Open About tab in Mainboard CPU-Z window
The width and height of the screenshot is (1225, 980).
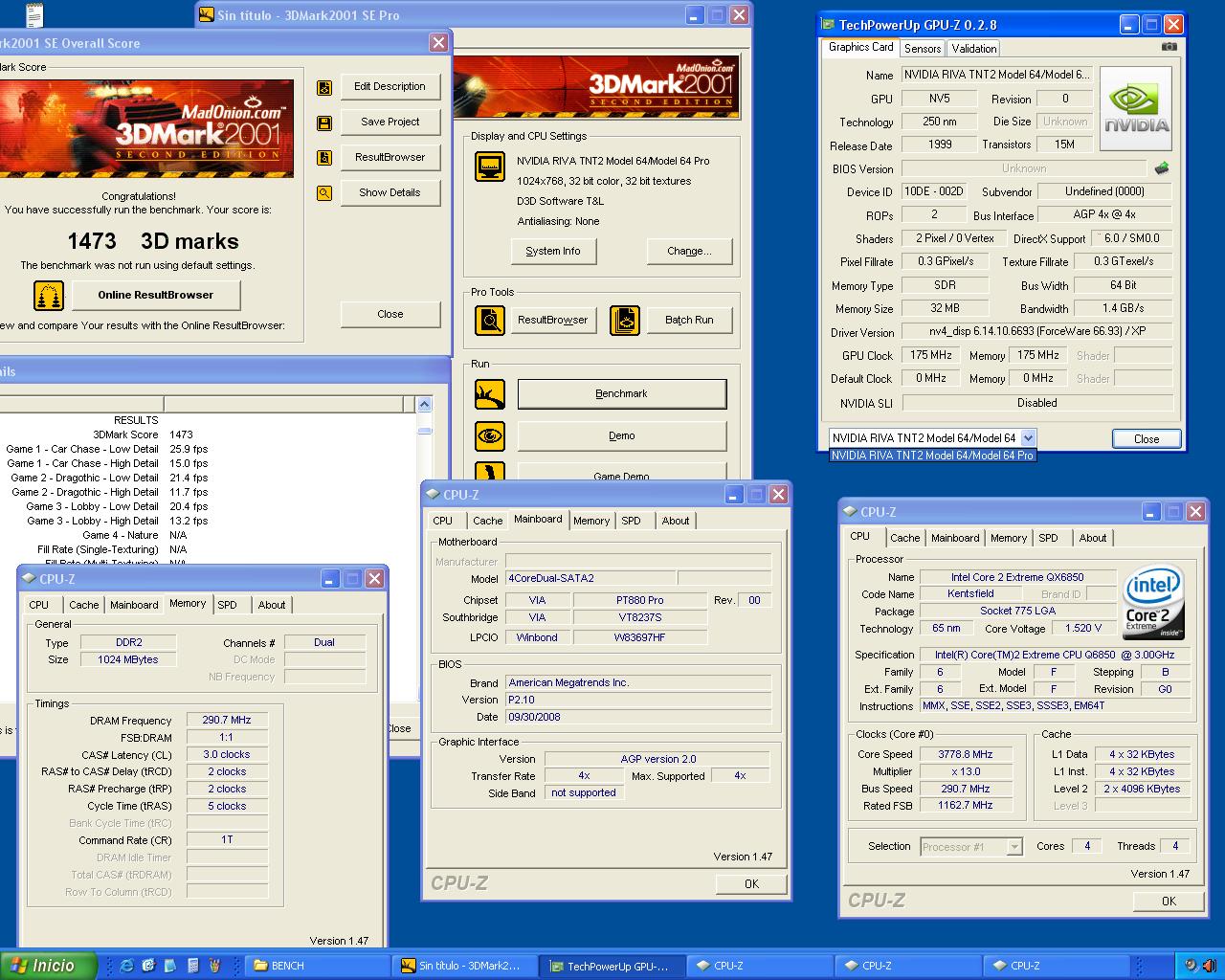click(x=676, y=521)
